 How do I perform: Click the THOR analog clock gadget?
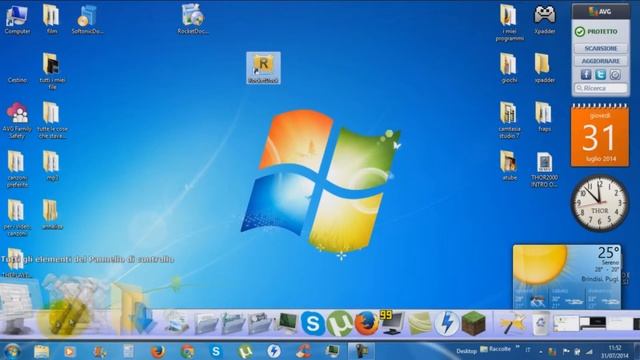tap(600, 203)
